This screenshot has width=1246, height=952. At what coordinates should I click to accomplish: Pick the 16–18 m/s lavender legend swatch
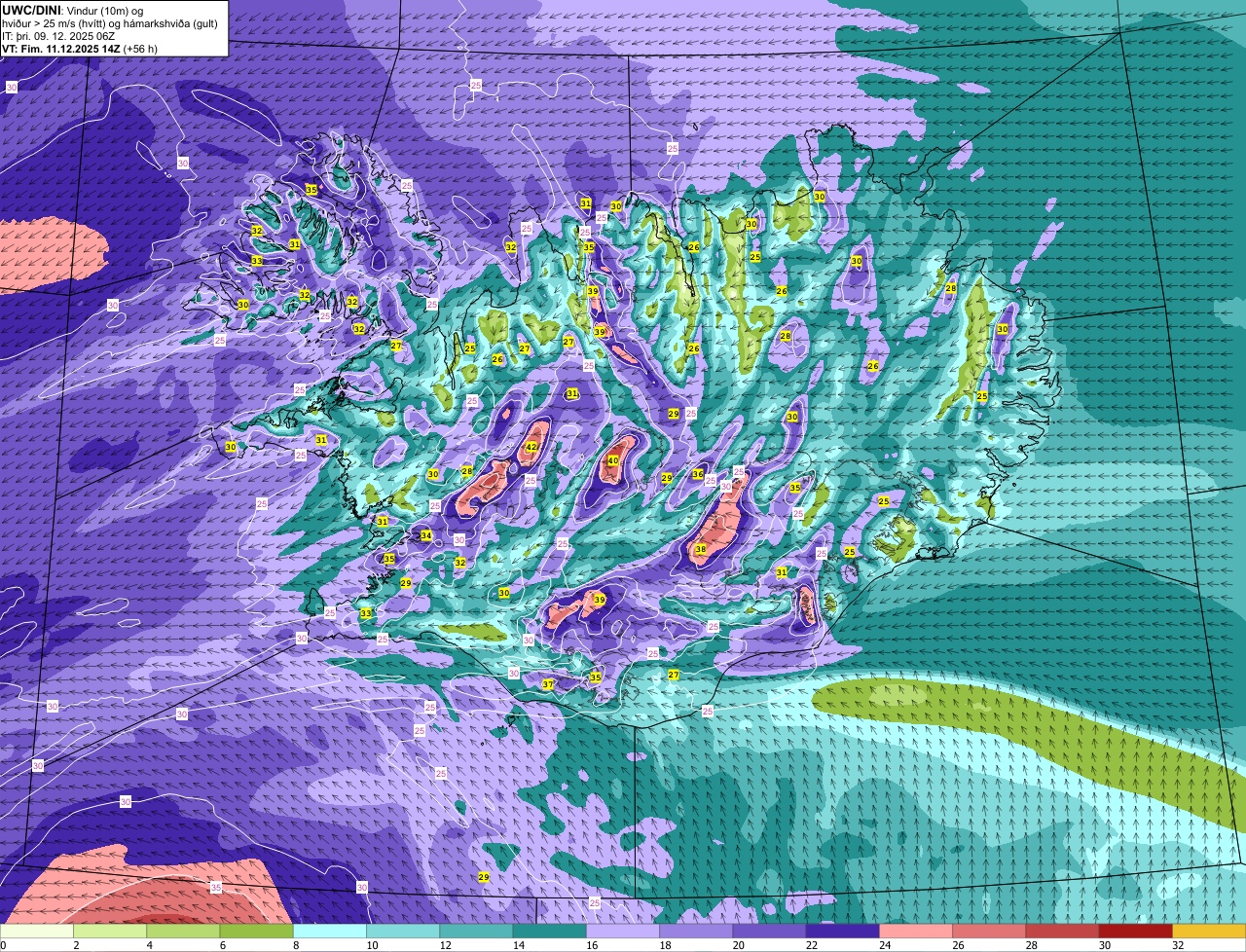(623, 931)
